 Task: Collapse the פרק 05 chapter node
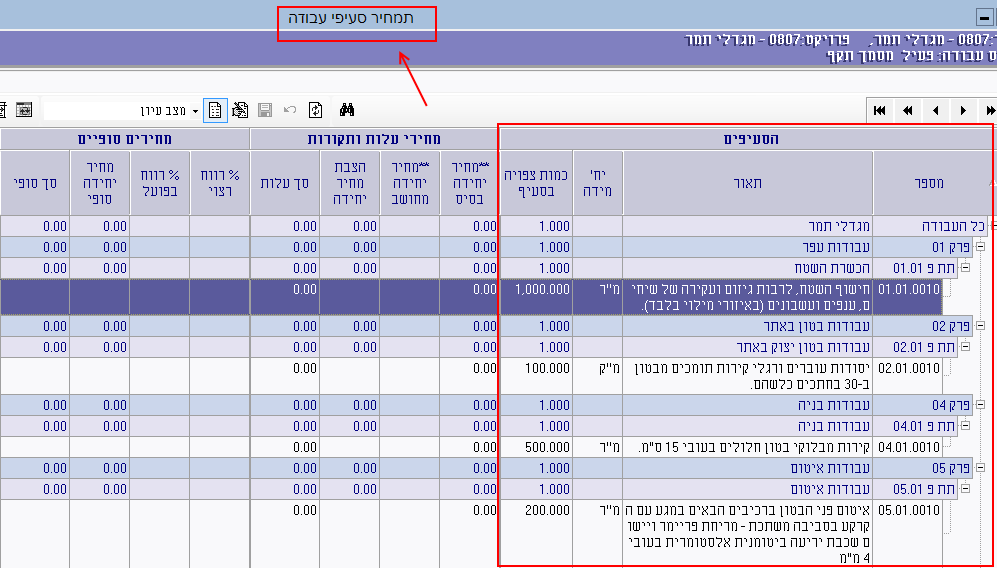[x=980, y=468]
